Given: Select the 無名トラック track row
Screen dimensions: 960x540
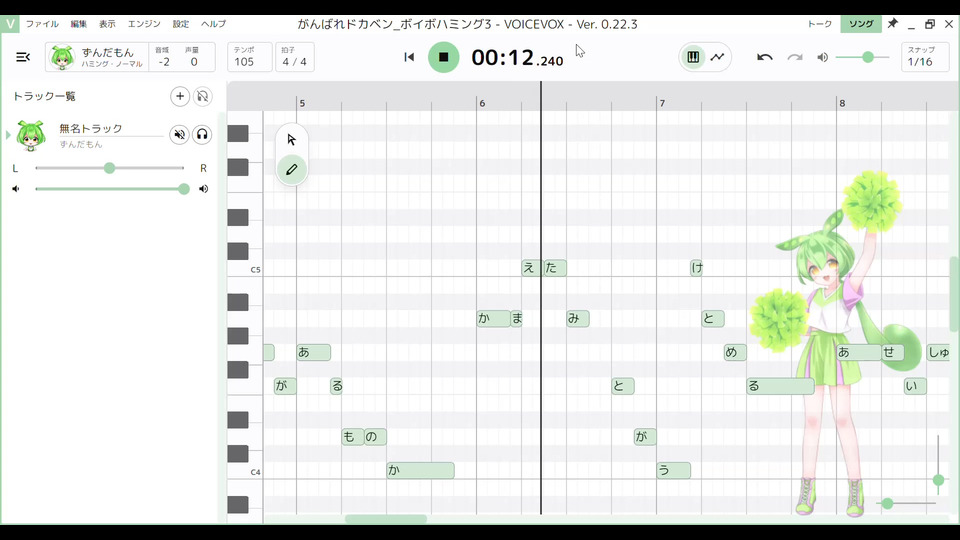Looking at the screenshot, I should click(110, 135).
